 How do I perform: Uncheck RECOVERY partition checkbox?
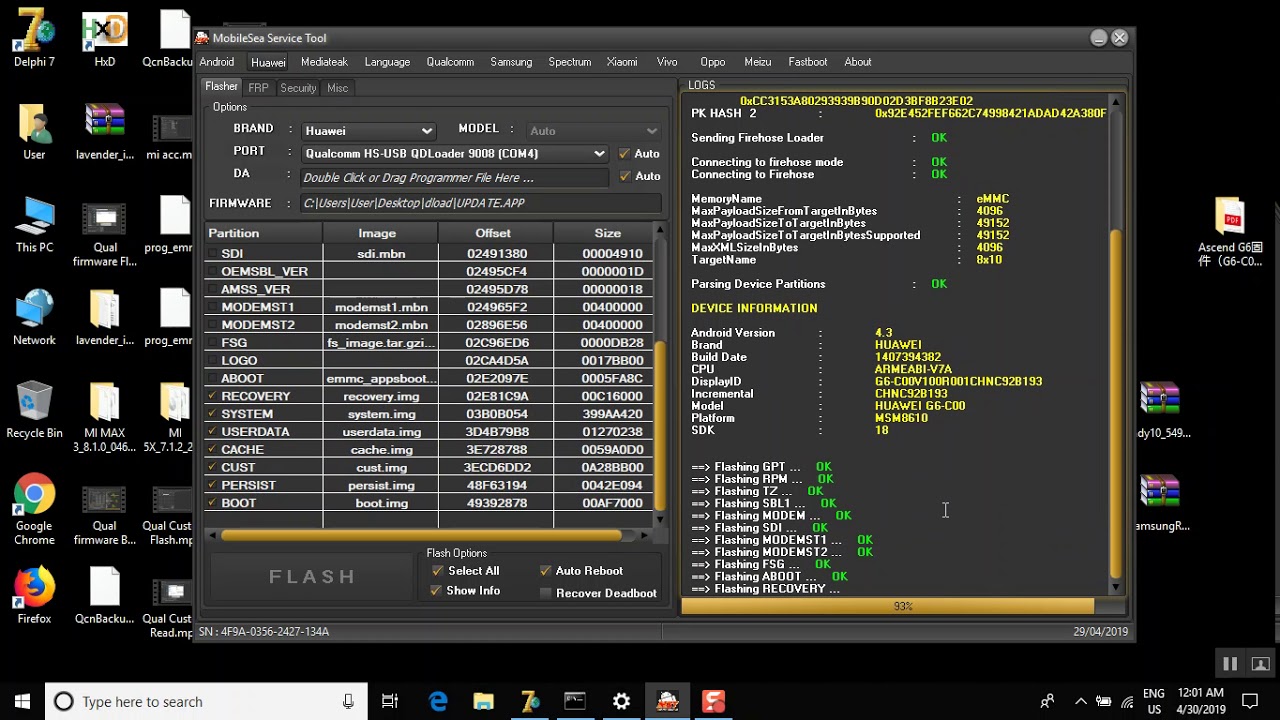212,396
